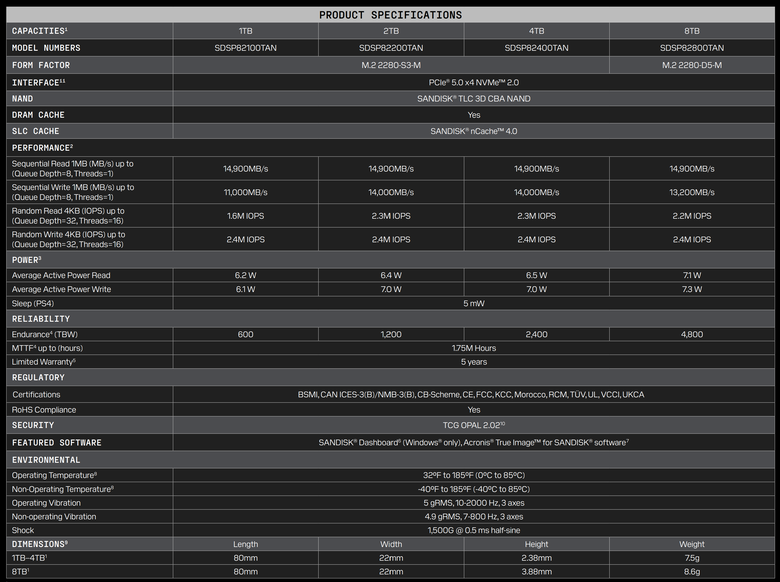Click the PRODUCT SPECIFICATIONS title
Image resolution: width=780 pixels, height=582 pixels.
(390, 15)
